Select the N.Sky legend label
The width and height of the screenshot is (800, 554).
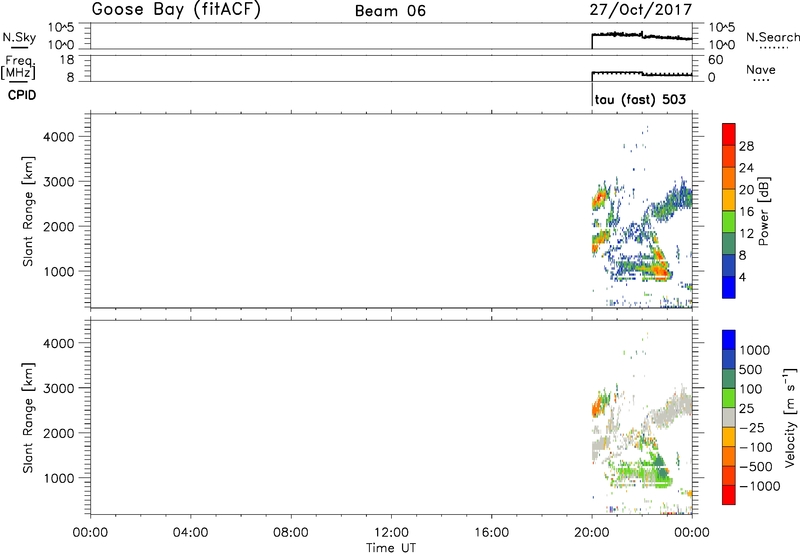coord(19,37)
